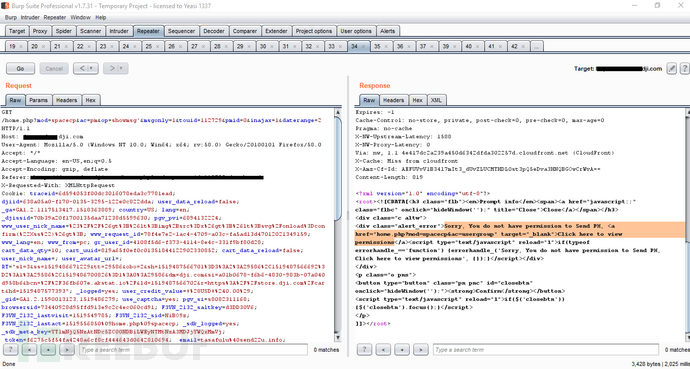The height and width of the screenshot is (369, 690).
Task: Send the request with the Go button
Action: [20, 69]
